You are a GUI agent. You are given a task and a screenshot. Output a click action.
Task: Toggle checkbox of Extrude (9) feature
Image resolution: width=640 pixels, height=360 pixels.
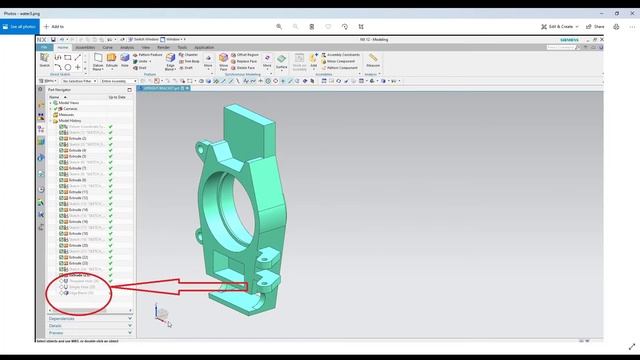point(61,180)
